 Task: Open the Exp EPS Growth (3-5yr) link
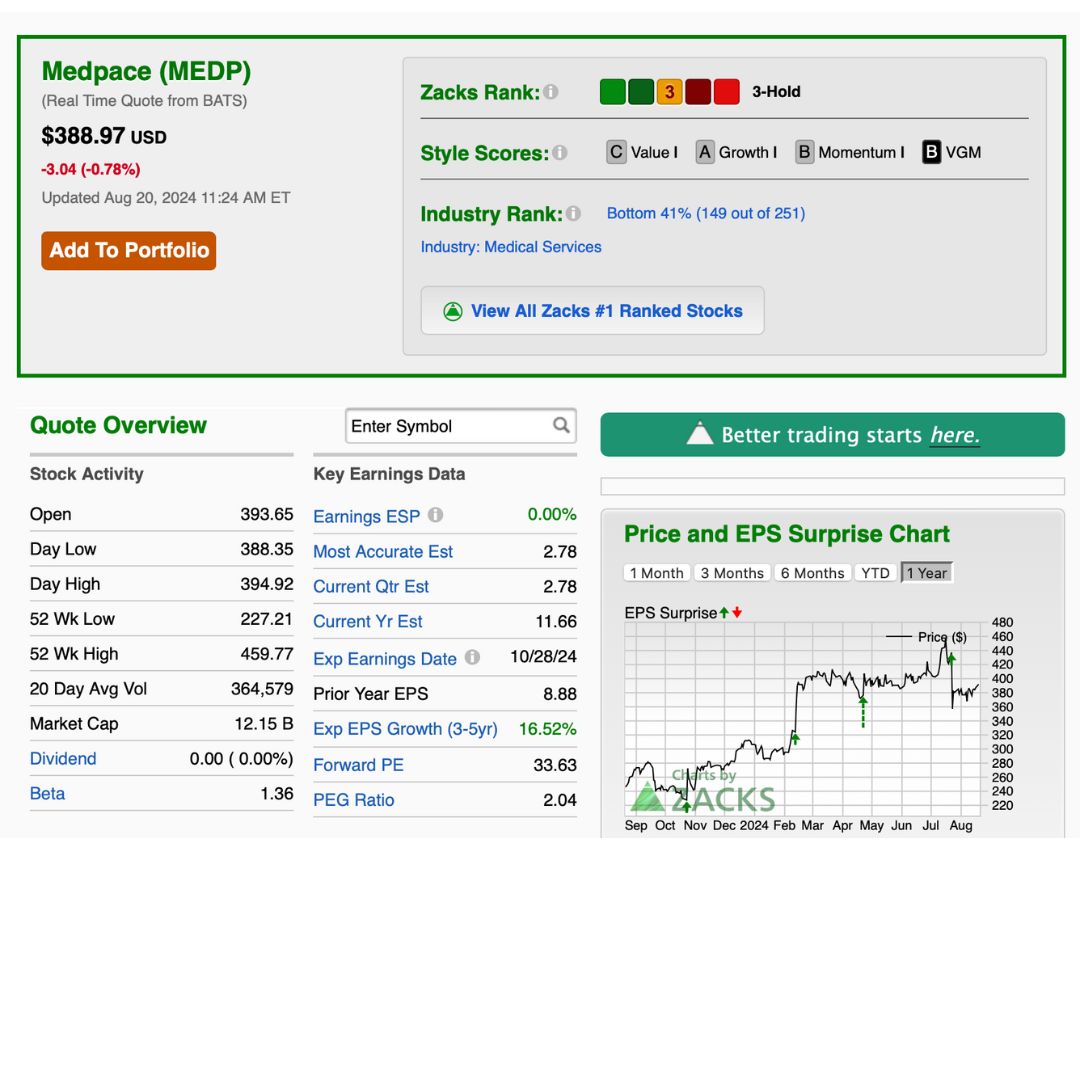click(405, 729)
